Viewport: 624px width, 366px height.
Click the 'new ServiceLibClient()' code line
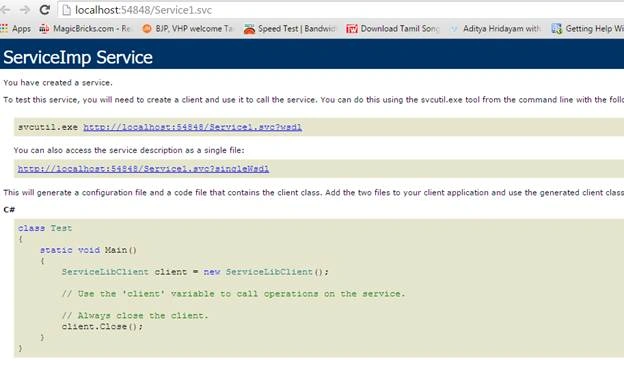(x=195, y=272)
